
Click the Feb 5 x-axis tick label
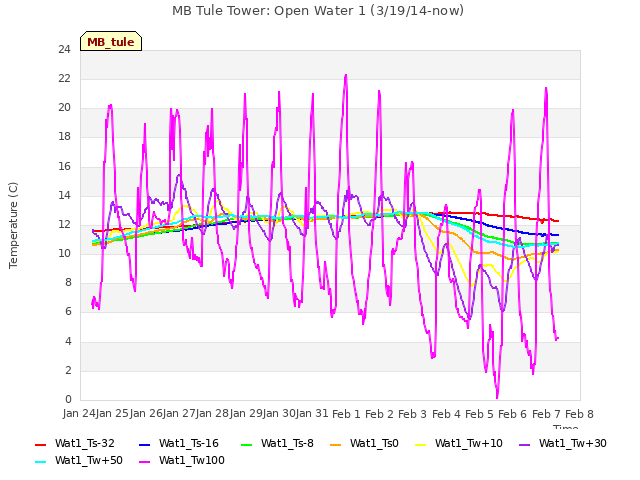tap(479, 414)
